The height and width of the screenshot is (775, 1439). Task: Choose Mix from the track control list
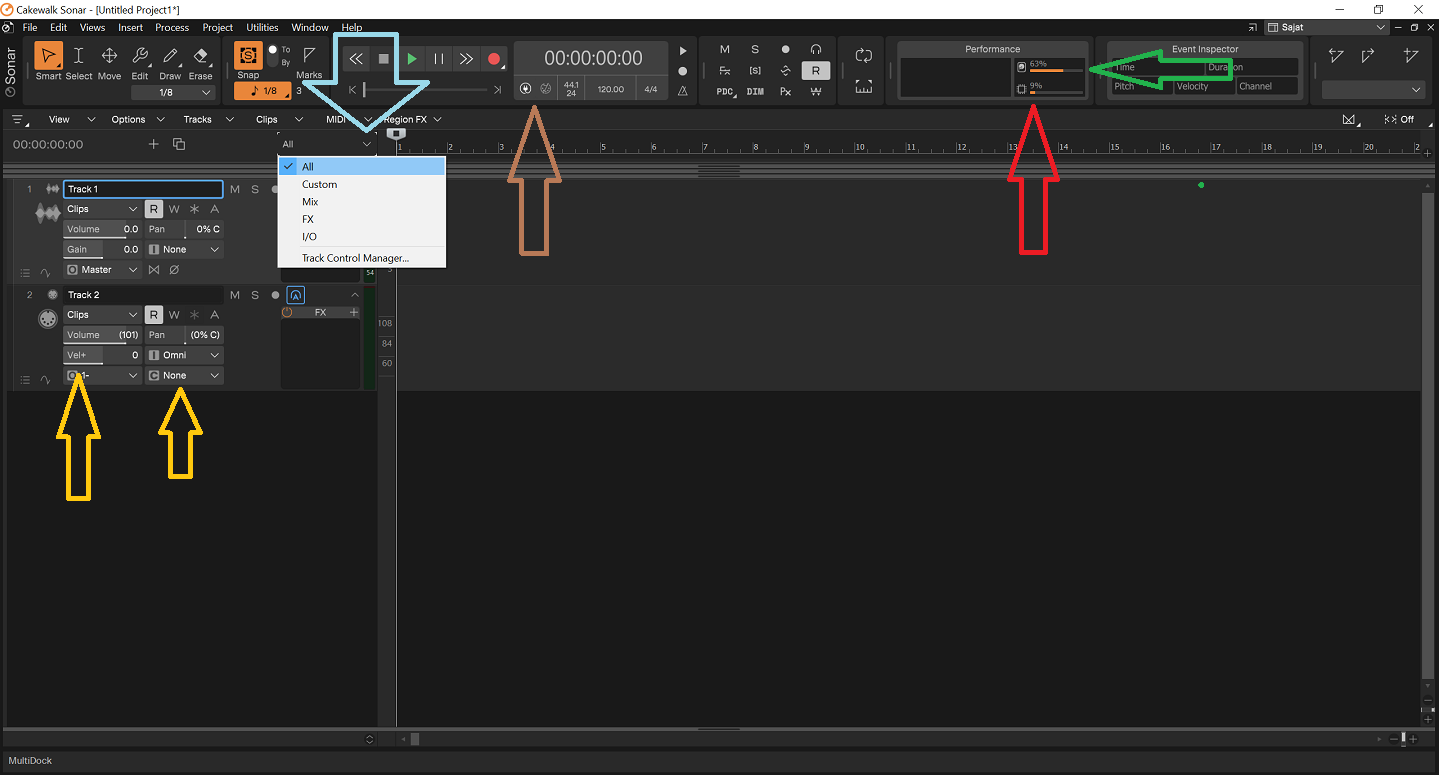click(310, 202)
